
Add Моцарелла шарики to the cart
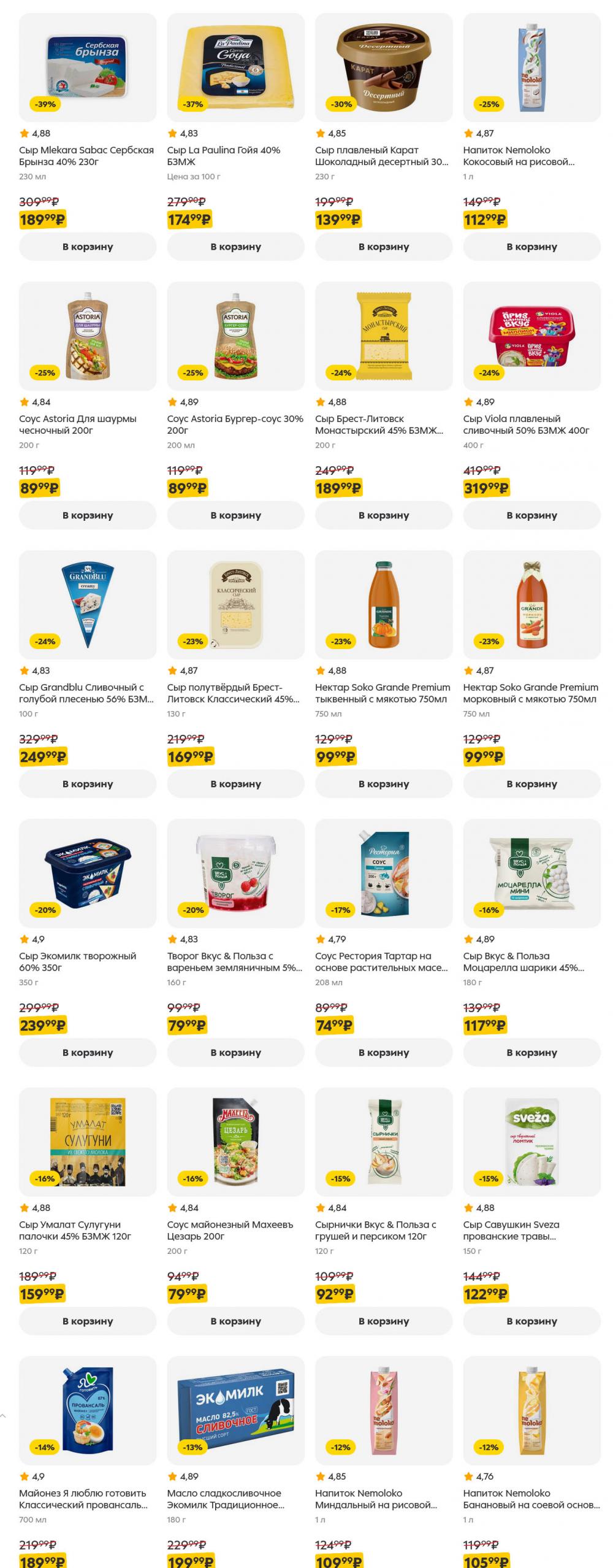[531, 1053]
